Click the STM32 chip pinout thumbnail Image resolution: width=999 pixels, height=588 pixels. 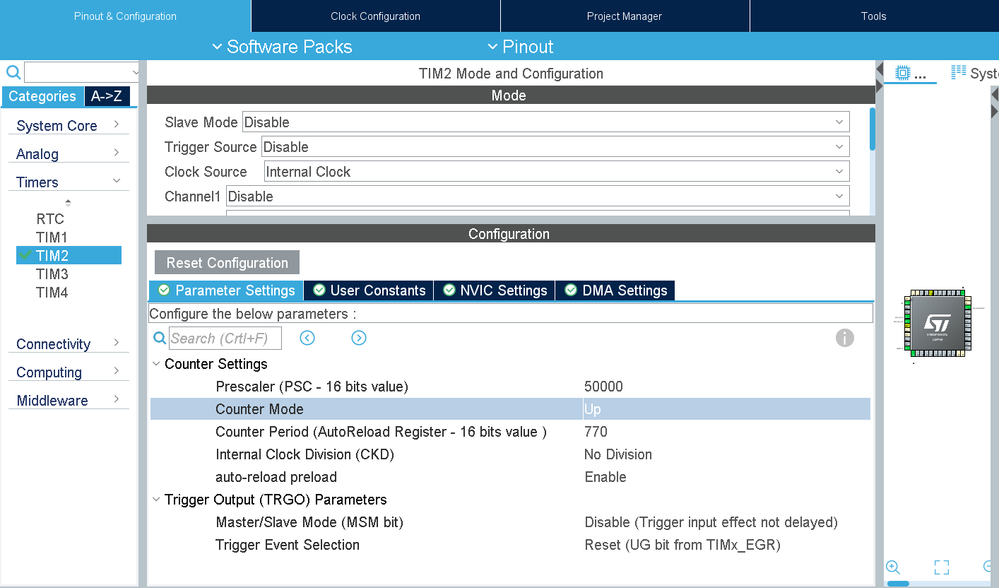coord(937,323)
